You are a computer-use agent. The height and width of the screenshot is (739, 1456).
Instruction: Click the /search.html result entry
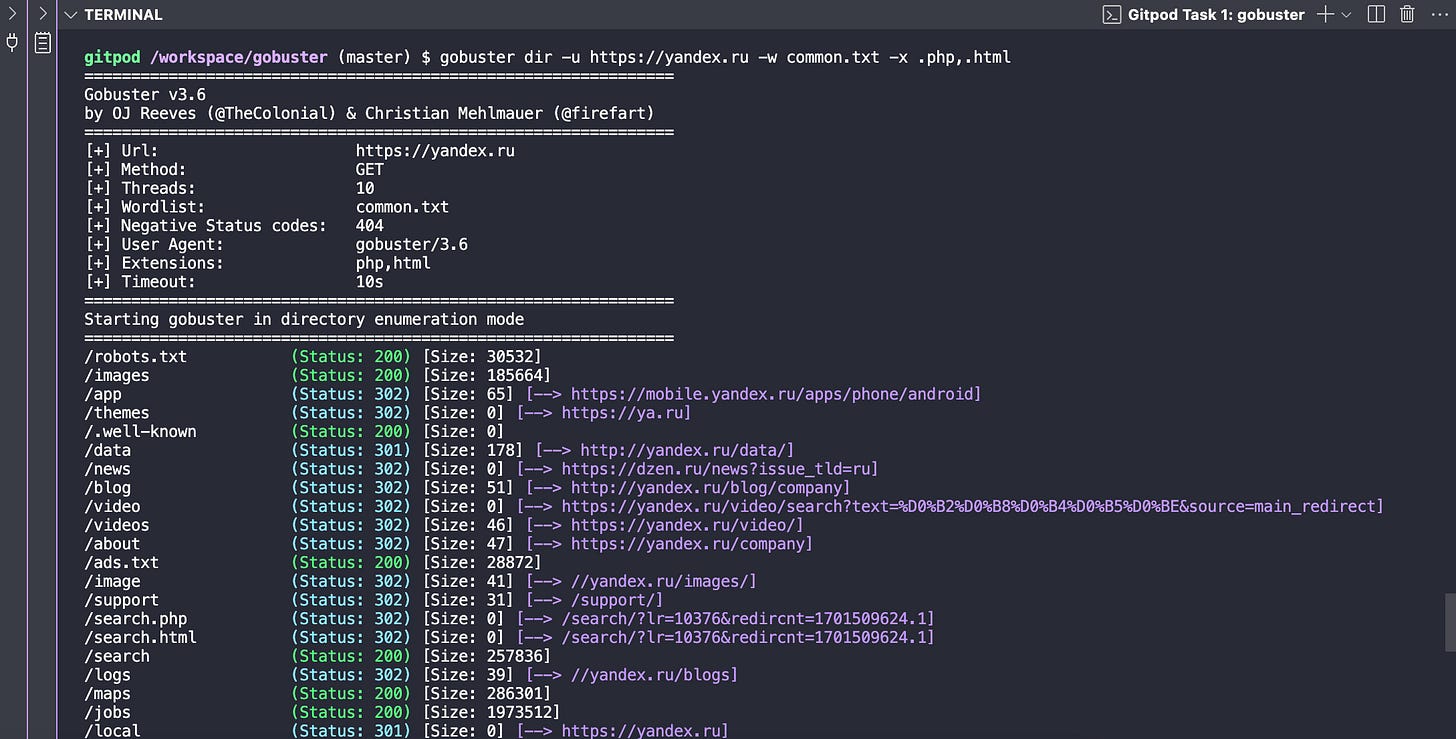[140, 637]
